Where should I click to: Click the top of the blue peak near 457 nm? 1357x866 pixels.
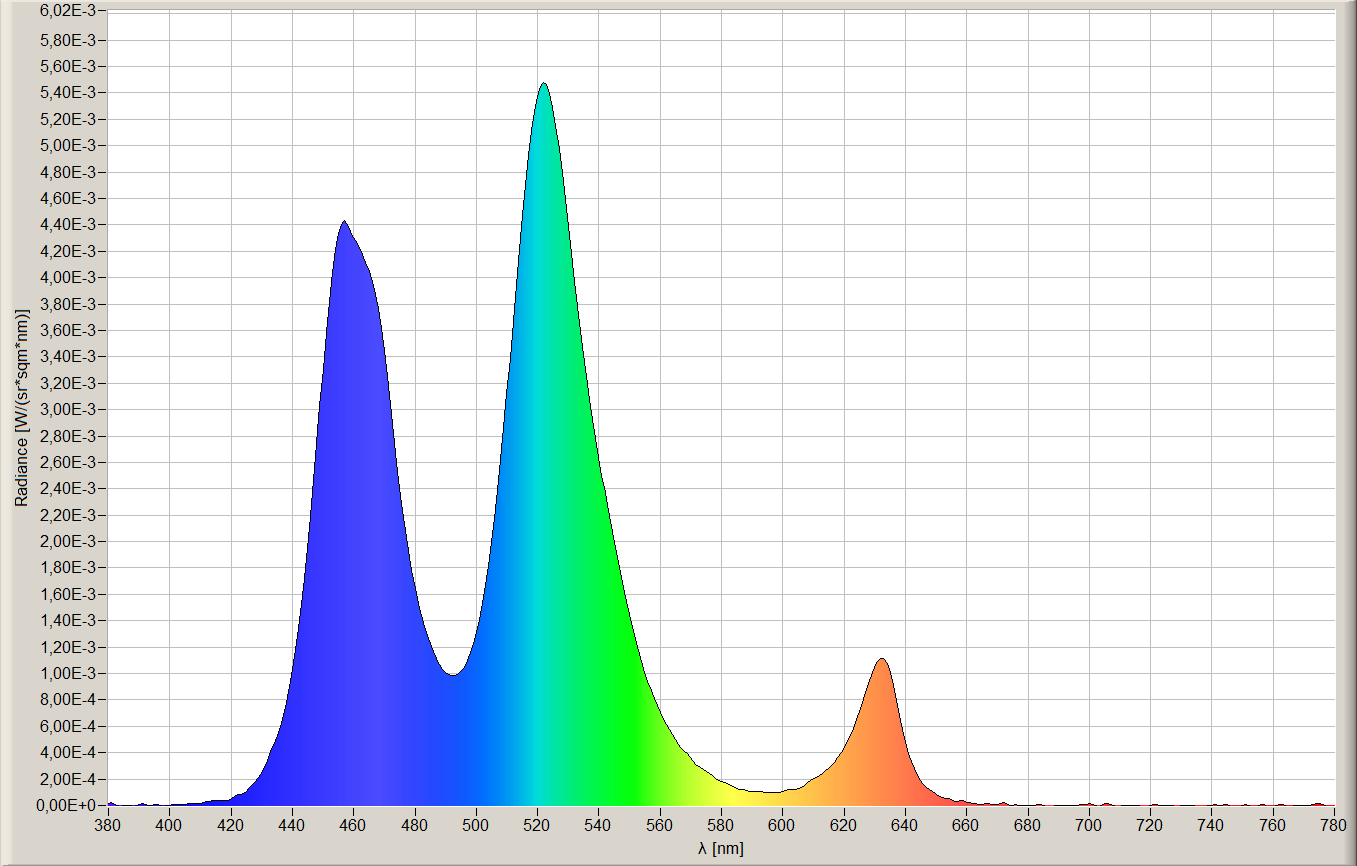pyautogui.click(x=344, y=223)
